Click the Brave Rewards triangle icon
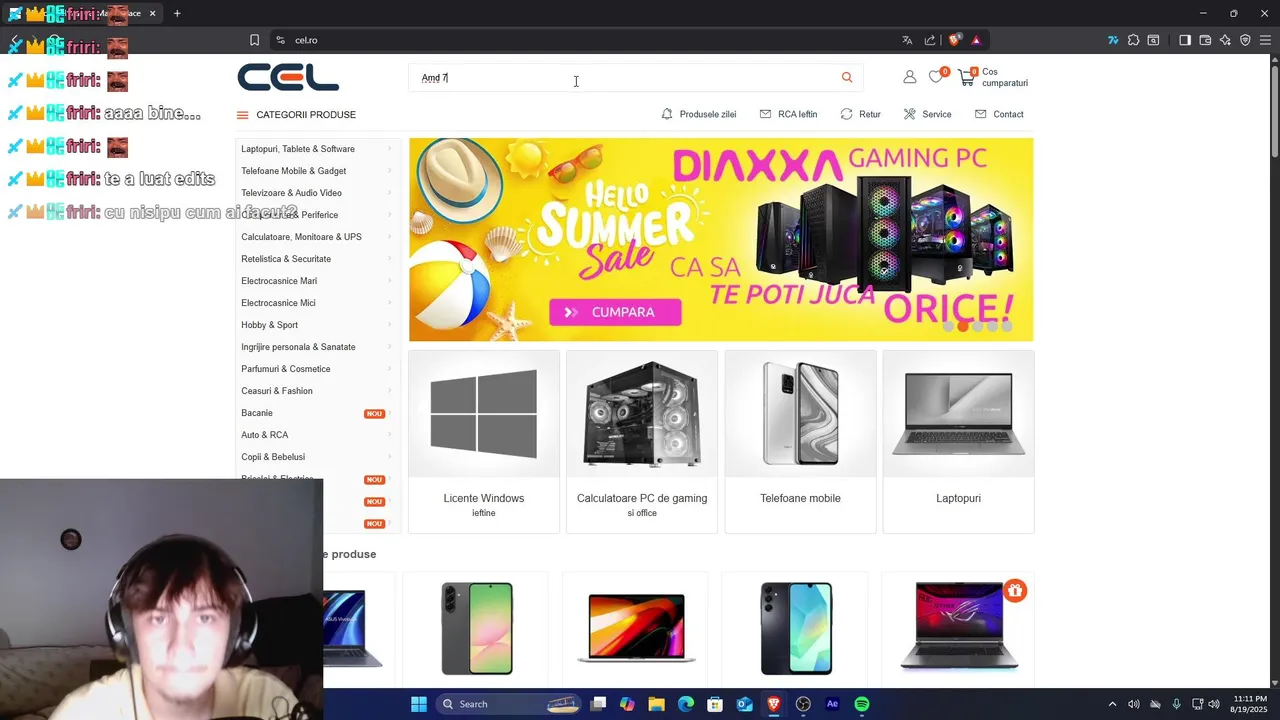 [x=976, y=40]
